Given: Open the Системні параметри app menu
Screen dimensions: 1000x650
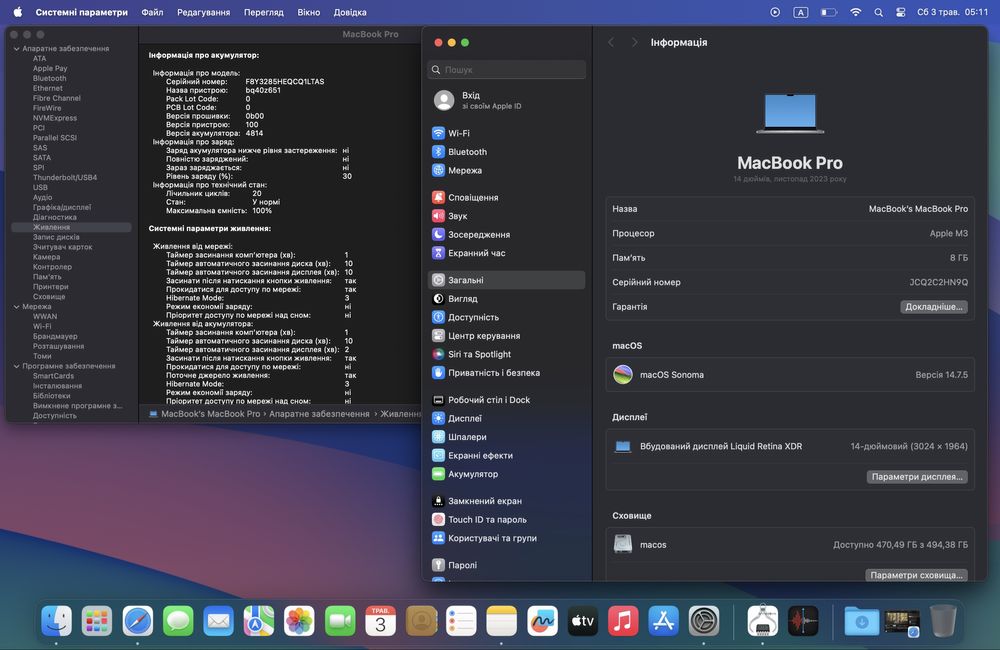Looking at the screenshot, I should [82, 12].
